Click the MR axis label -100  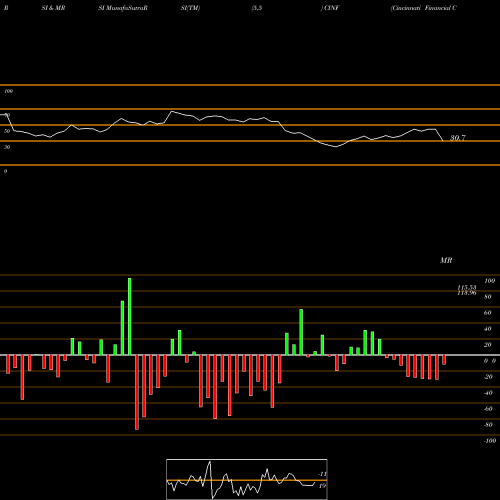[490, 441]
